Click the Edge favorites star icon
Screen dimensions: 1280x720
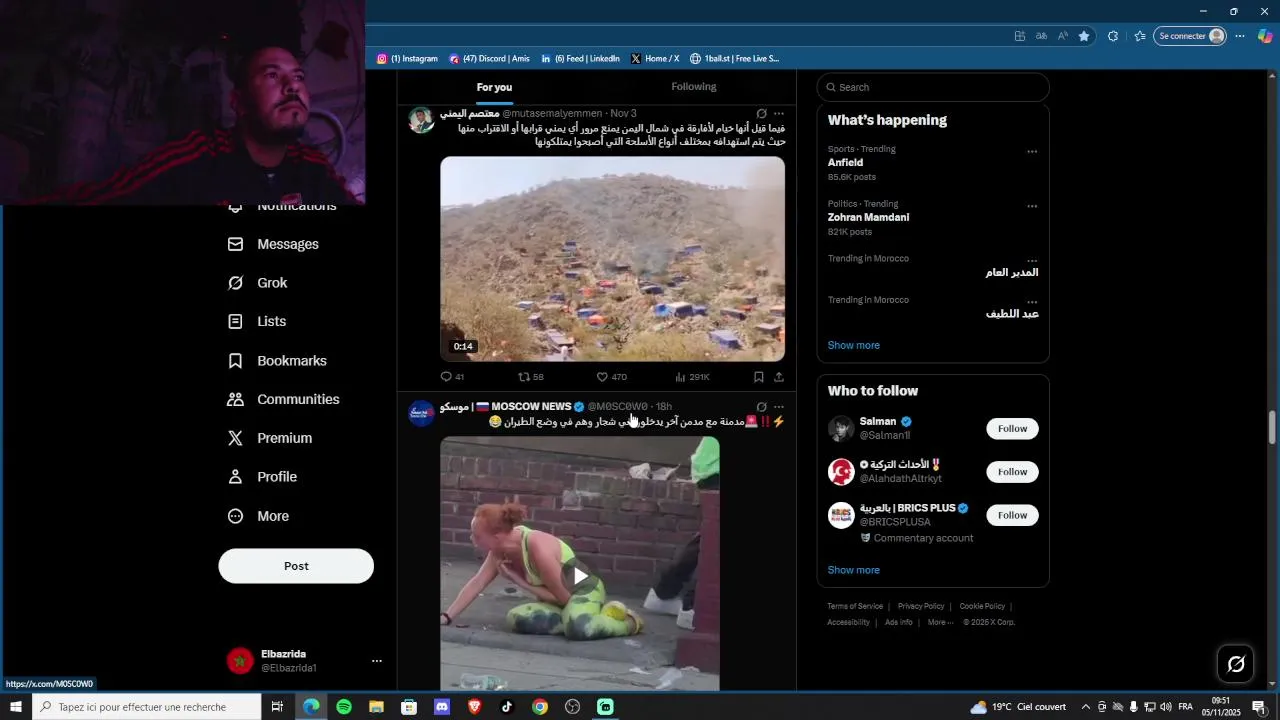tap(1084, 36)
